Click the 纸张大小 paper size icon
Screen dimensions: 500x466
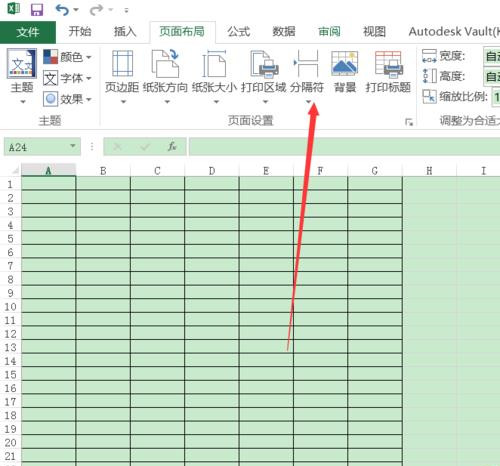pos(214,63)
